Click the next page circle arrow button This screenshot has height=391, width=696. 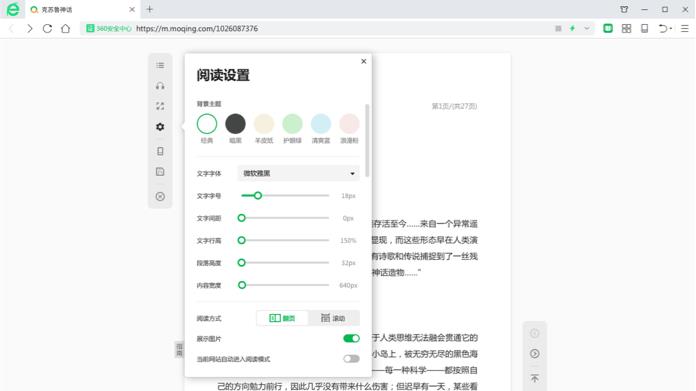point(534,354)
